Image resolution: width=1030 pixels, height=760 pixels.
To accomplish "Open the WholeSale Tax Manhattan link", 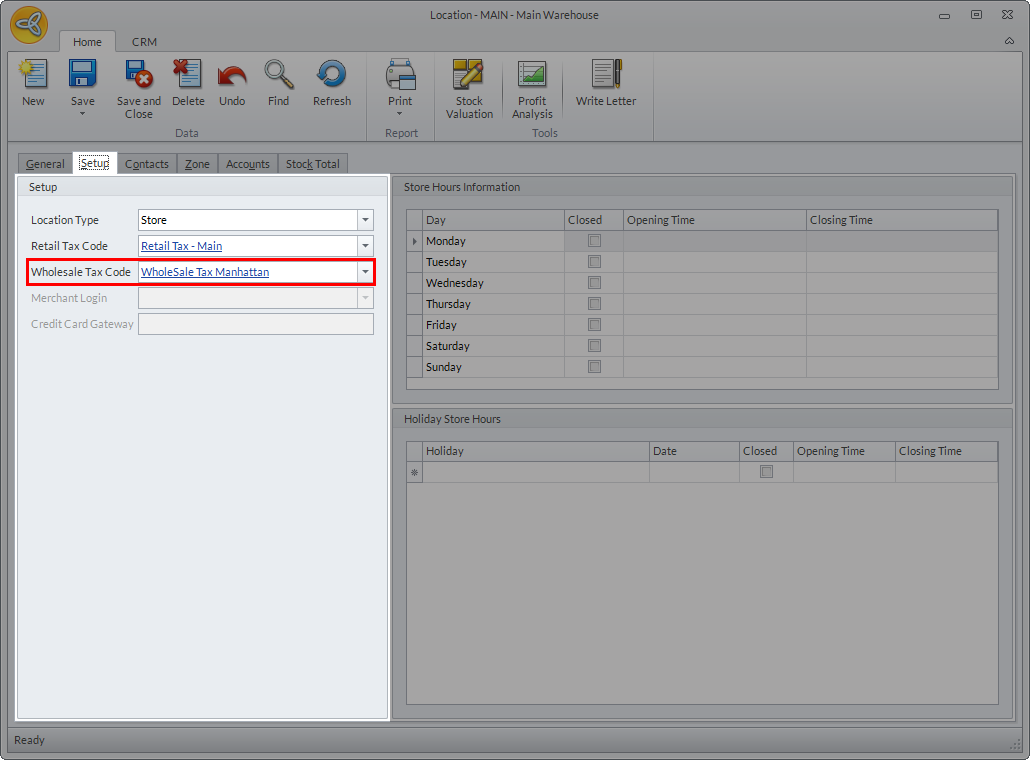I will tap(205, 272).
